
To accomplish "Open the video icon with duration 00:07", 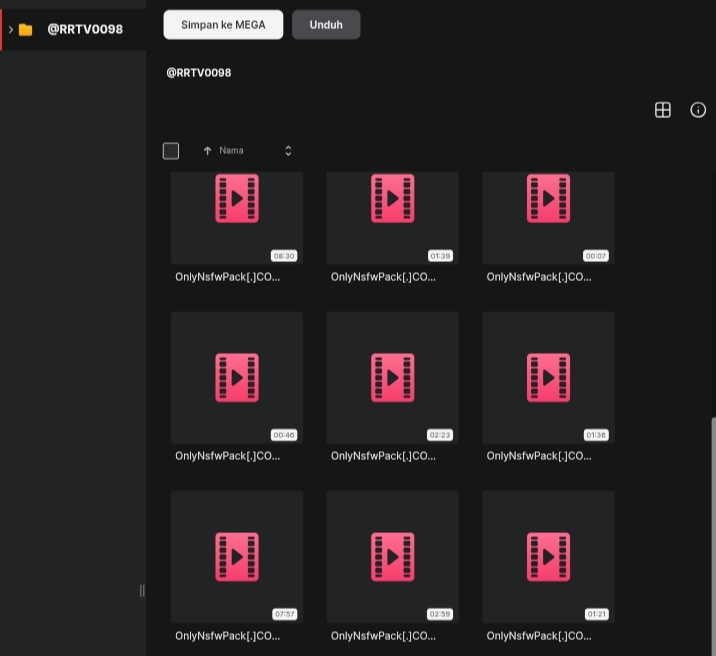I will point(548,198).
